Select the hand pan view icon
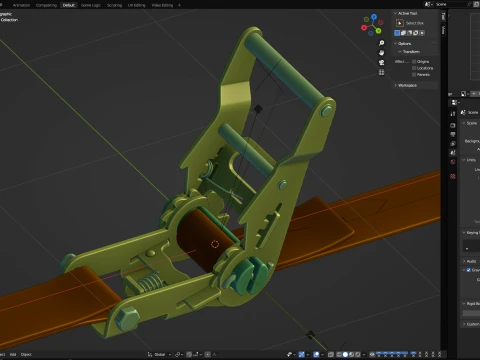Screen dimensions: 480x360 coord(381,53)
